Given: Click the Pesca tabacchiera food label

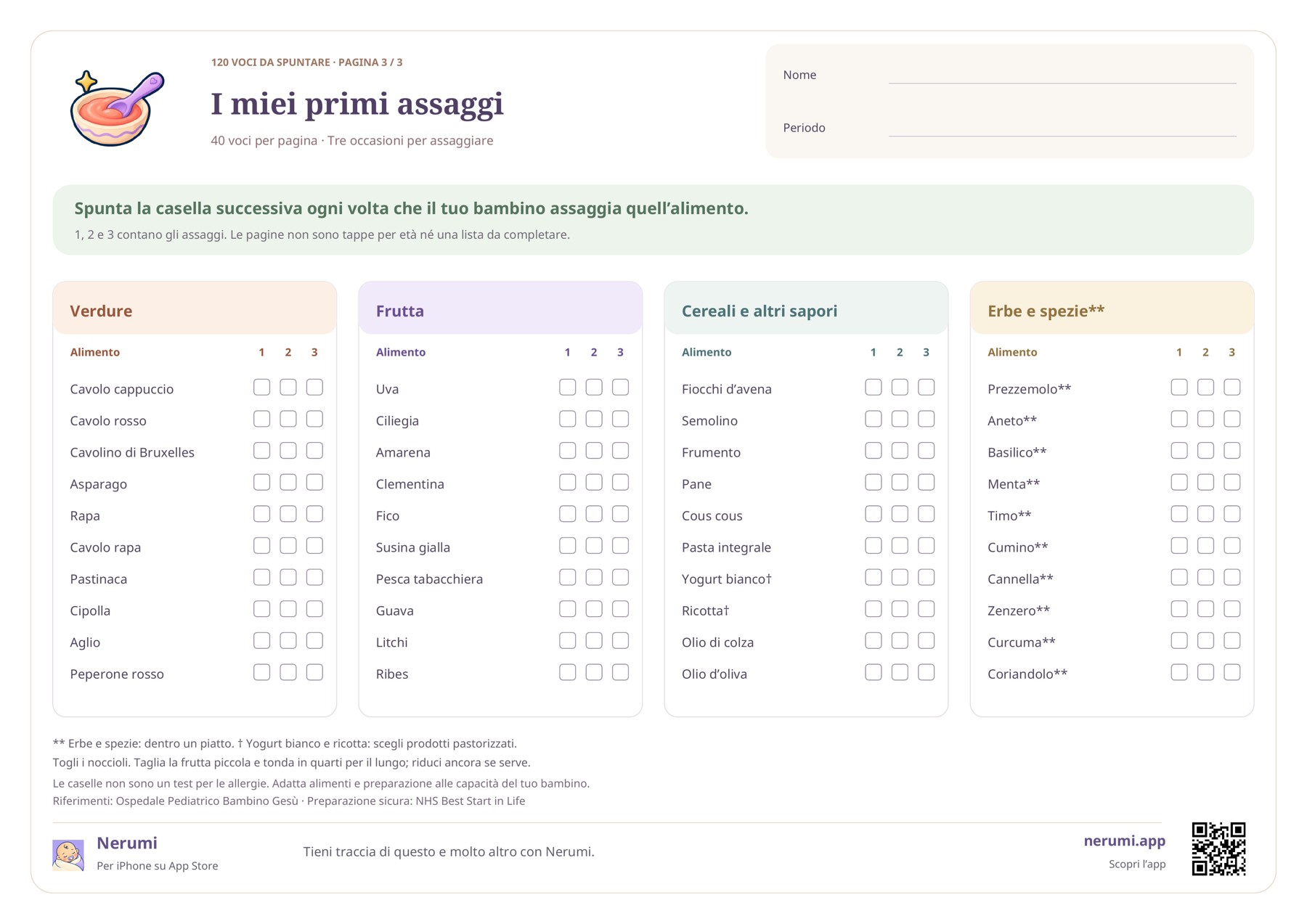Looking at the screenshot, I should tap(429, 578).
